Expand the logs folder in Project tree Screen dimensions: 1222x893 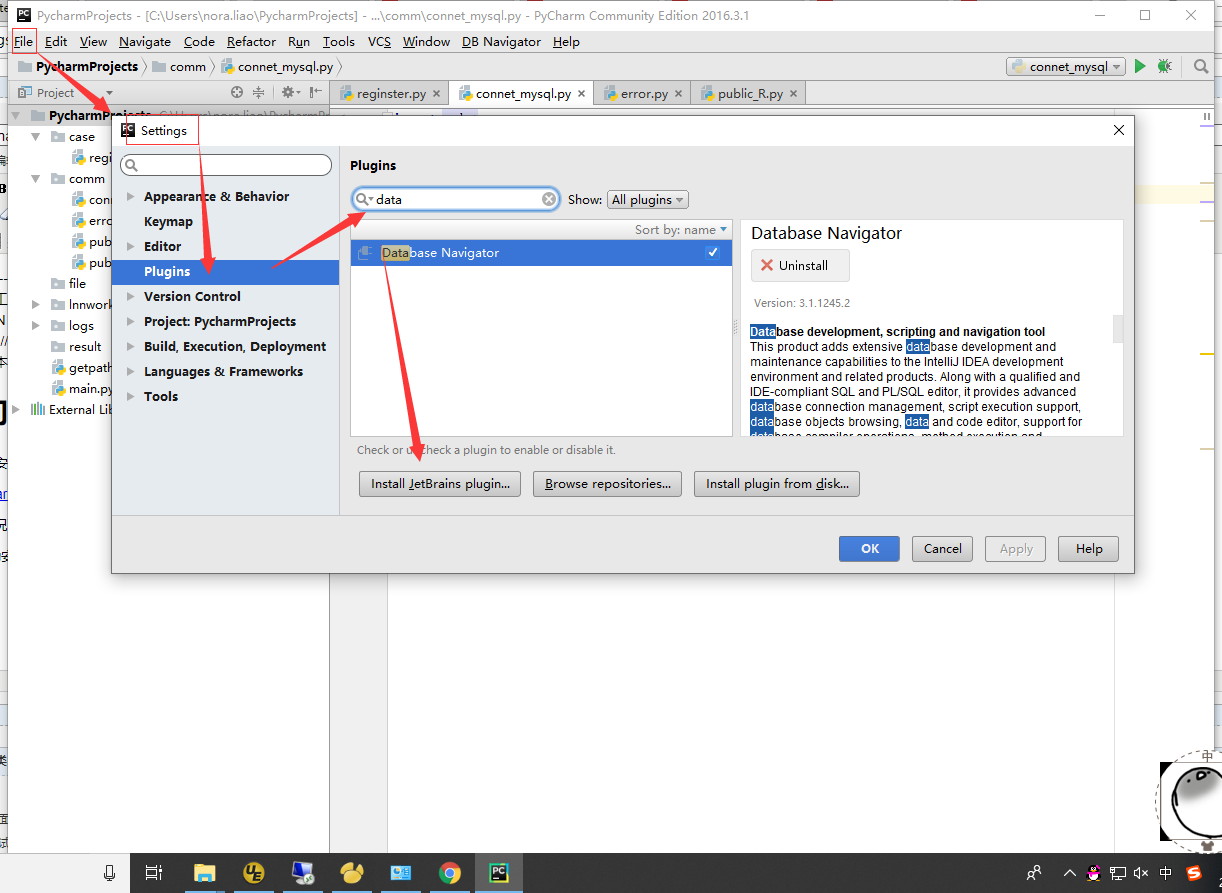click(35, 325)
